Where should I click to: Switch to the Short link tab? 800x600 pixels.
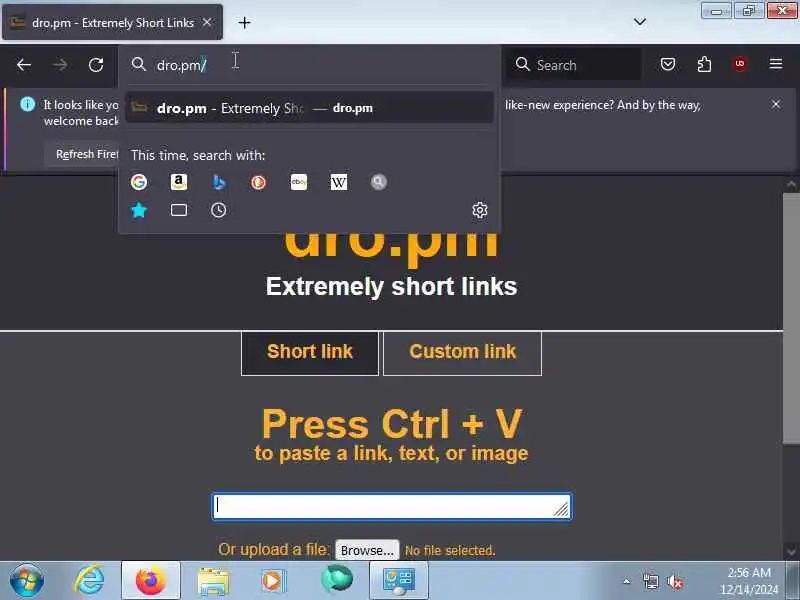point(310,352)
